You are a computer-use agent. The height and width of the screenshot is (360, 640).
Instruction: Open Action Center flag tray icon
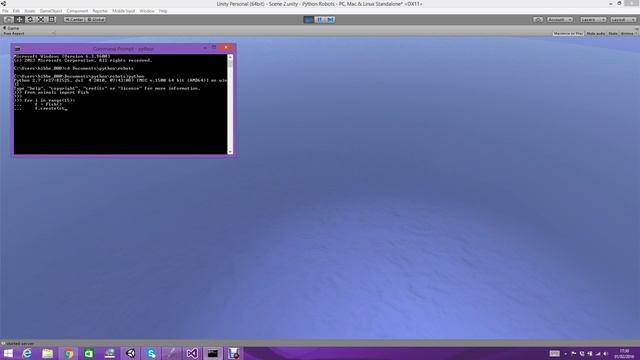[x=573, y=353]
